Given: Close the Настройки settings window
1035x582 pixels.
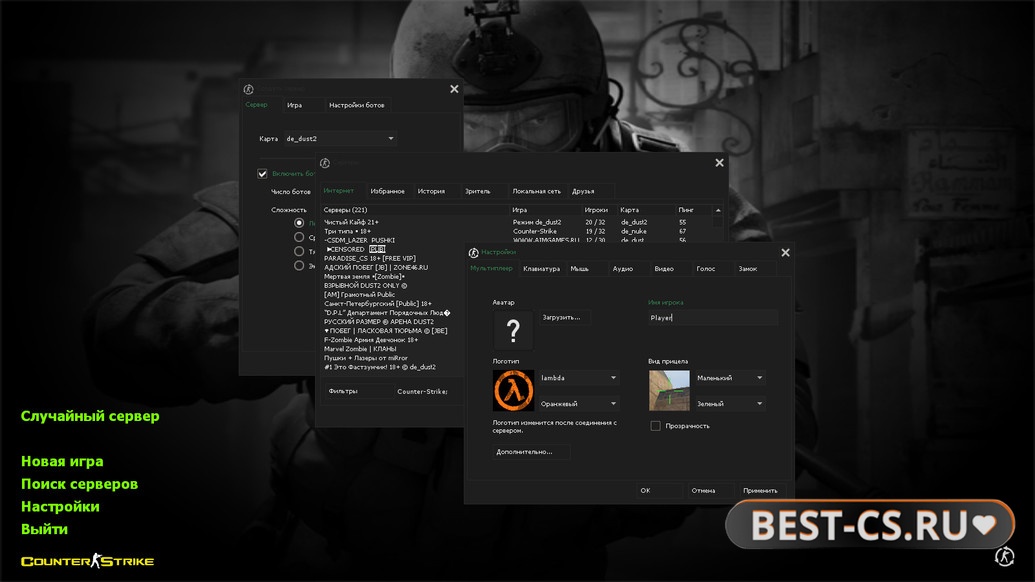Looking at the screenshot, I should pyautogui.click(x=785, y=252).
